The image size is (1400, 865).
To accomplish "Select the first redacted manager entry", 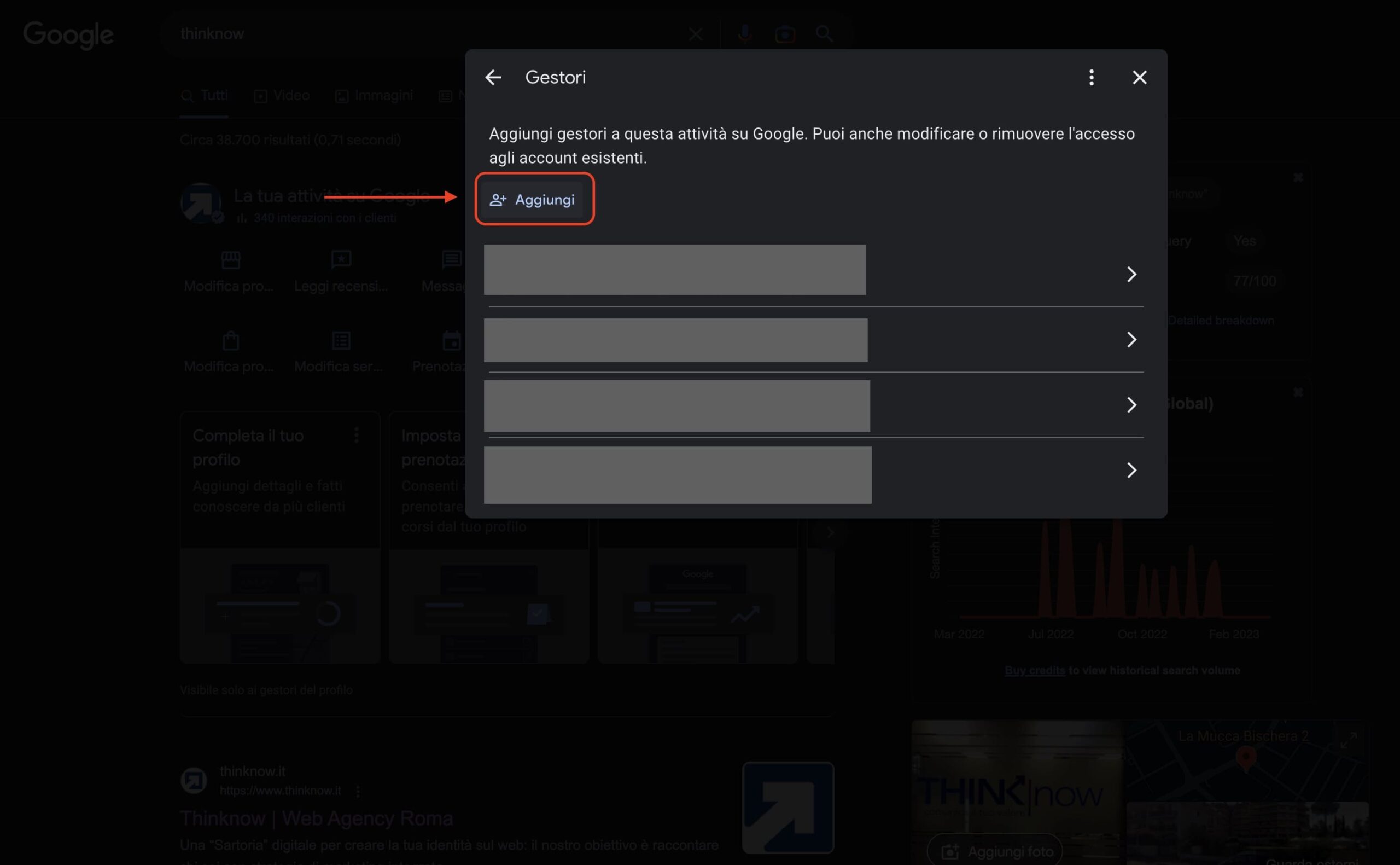I will pyautogui.click(x=674, y=270).
